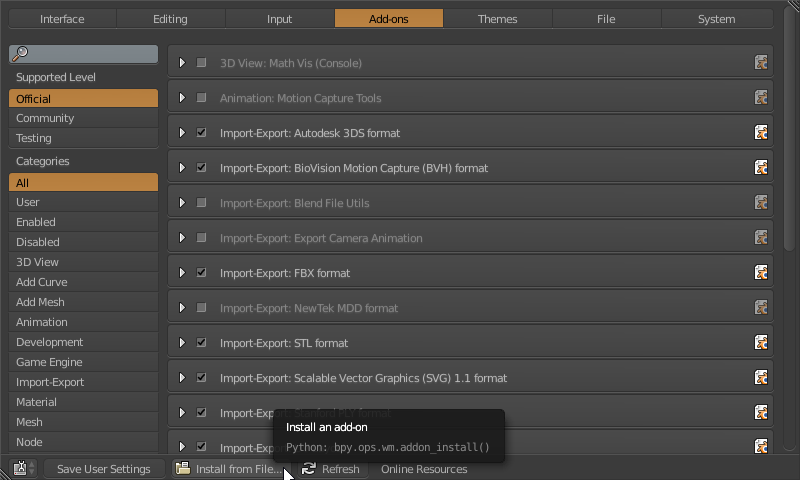Expand Stanford PLY format details
The width and height of the screenshot is (800, 480).
pyautogui.click(x=182, y=412)
